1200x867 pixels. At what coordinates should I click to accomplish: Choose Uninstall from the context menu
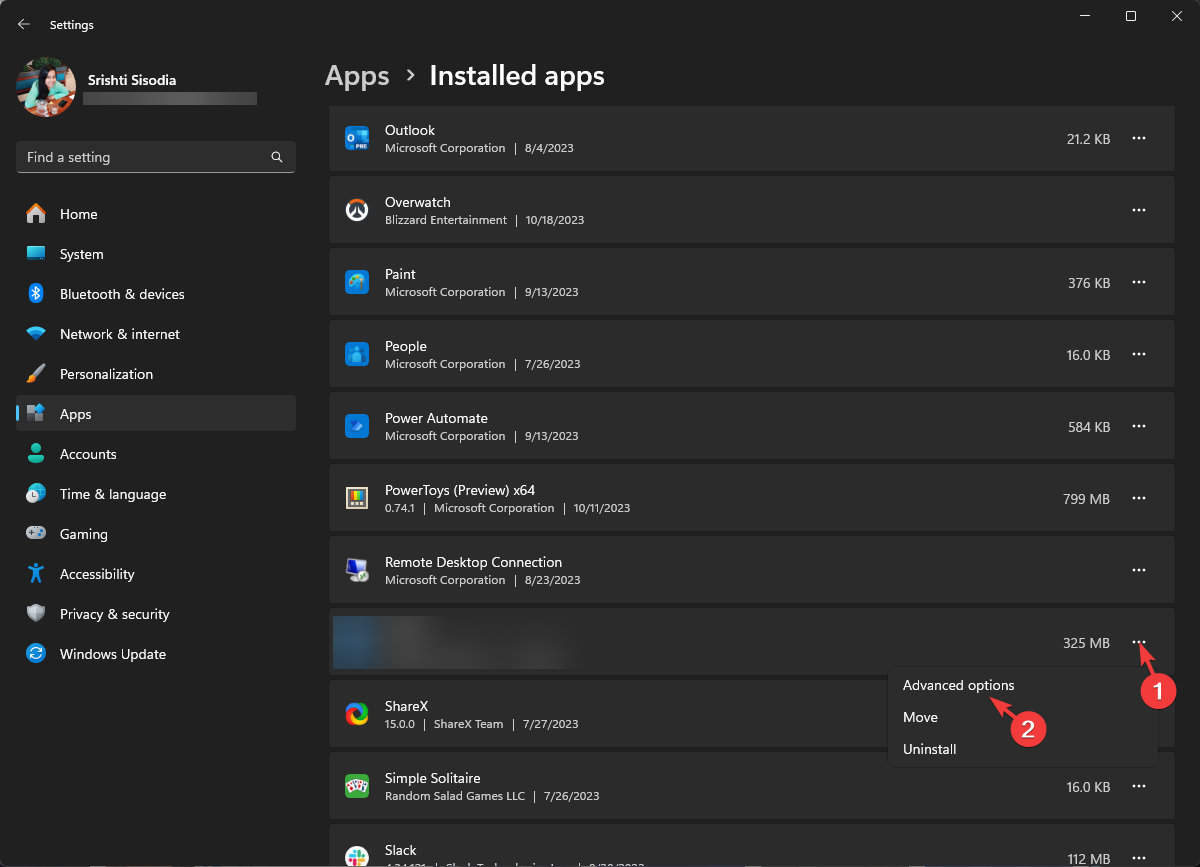point(929,749)
